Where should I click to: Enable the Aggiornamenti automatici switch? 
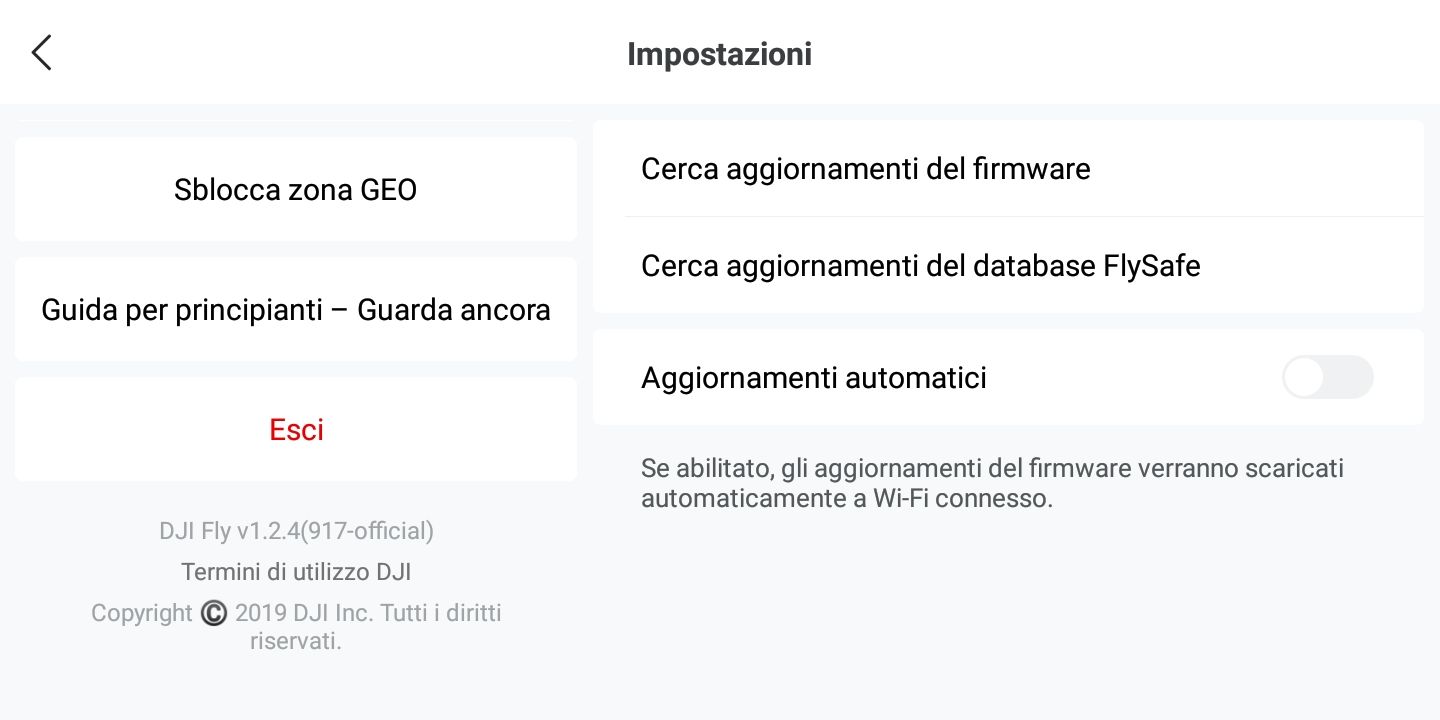coord(1327,378)
